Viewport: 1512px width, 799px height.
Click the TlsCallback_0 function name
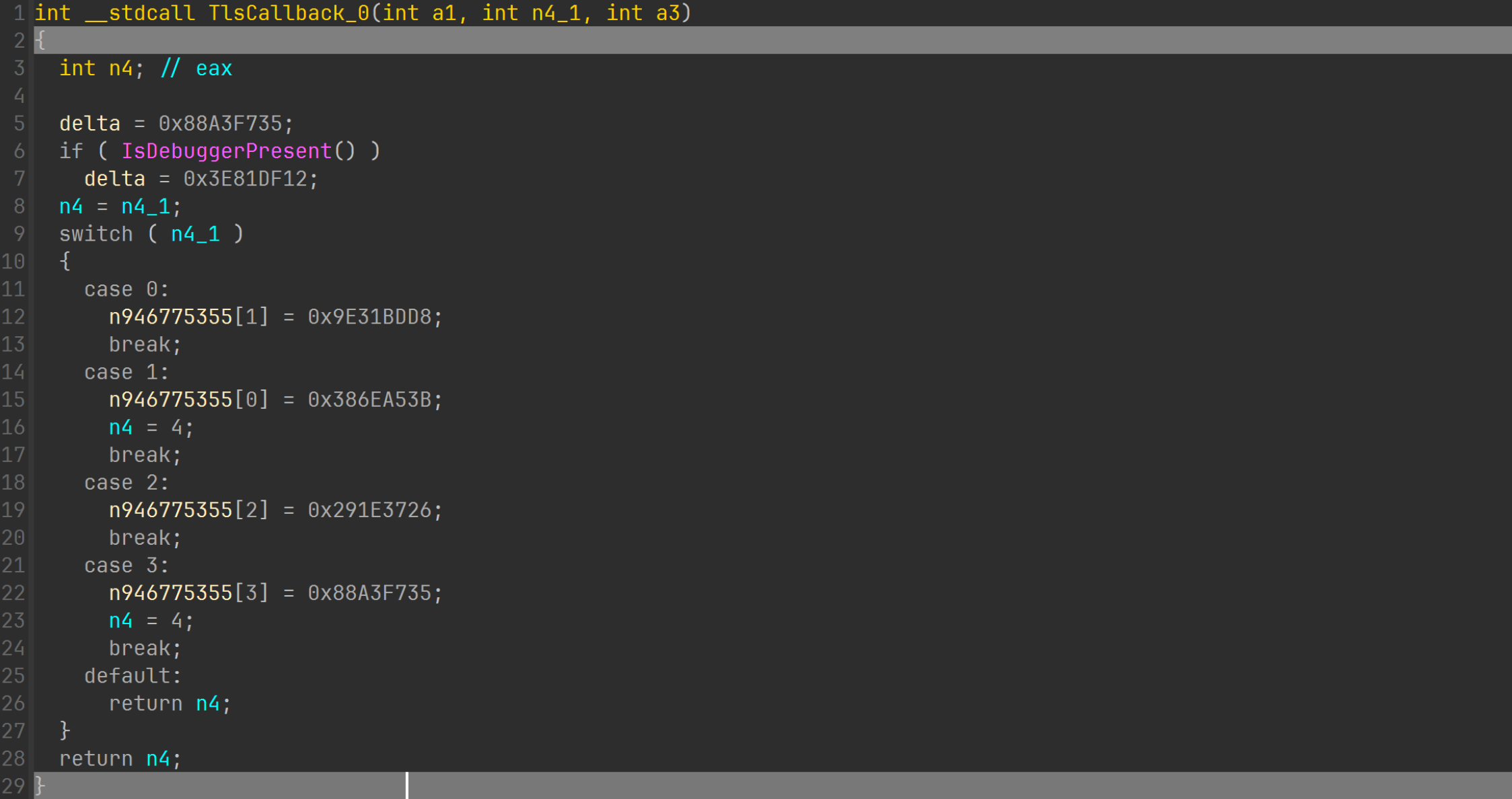[x=289, y=13]
